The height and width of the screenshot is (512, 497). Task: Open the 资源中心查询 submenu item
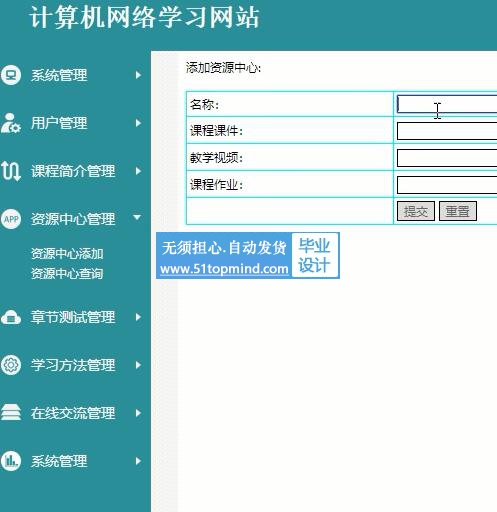click(67, 274)
